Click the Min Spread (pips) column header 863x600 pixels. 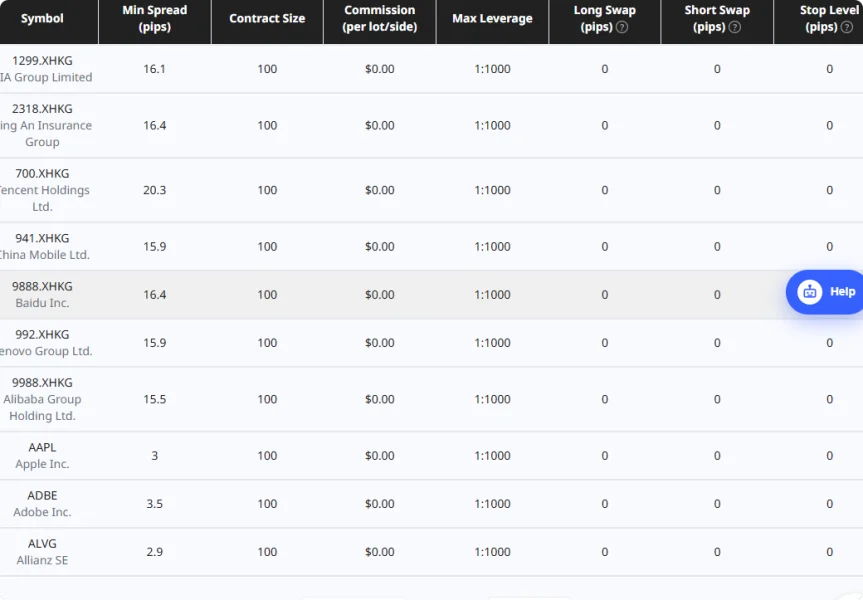pos(155,18)
